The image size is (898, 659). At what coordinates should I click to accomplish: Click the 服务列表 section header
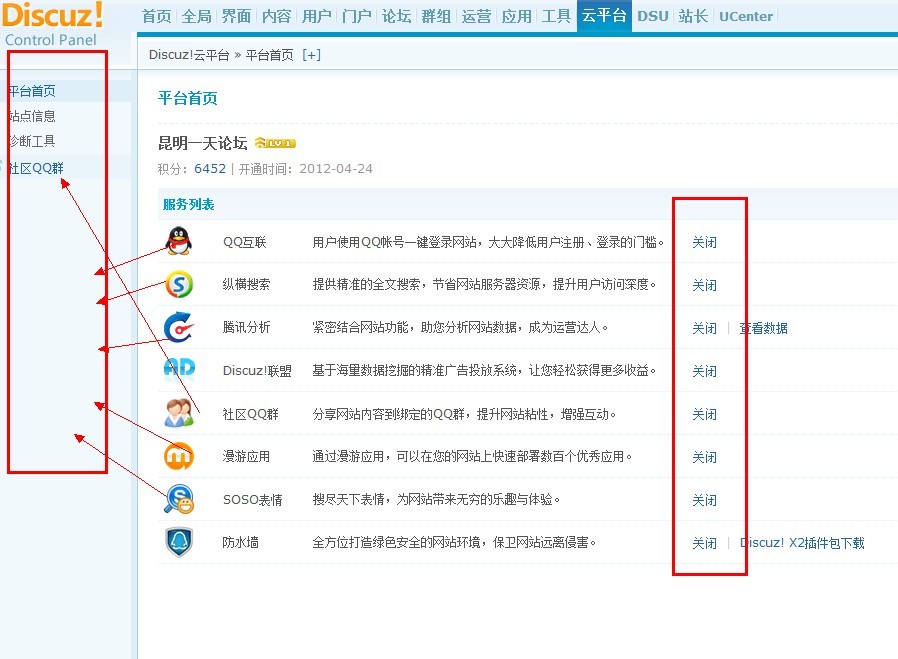[188, 204]
